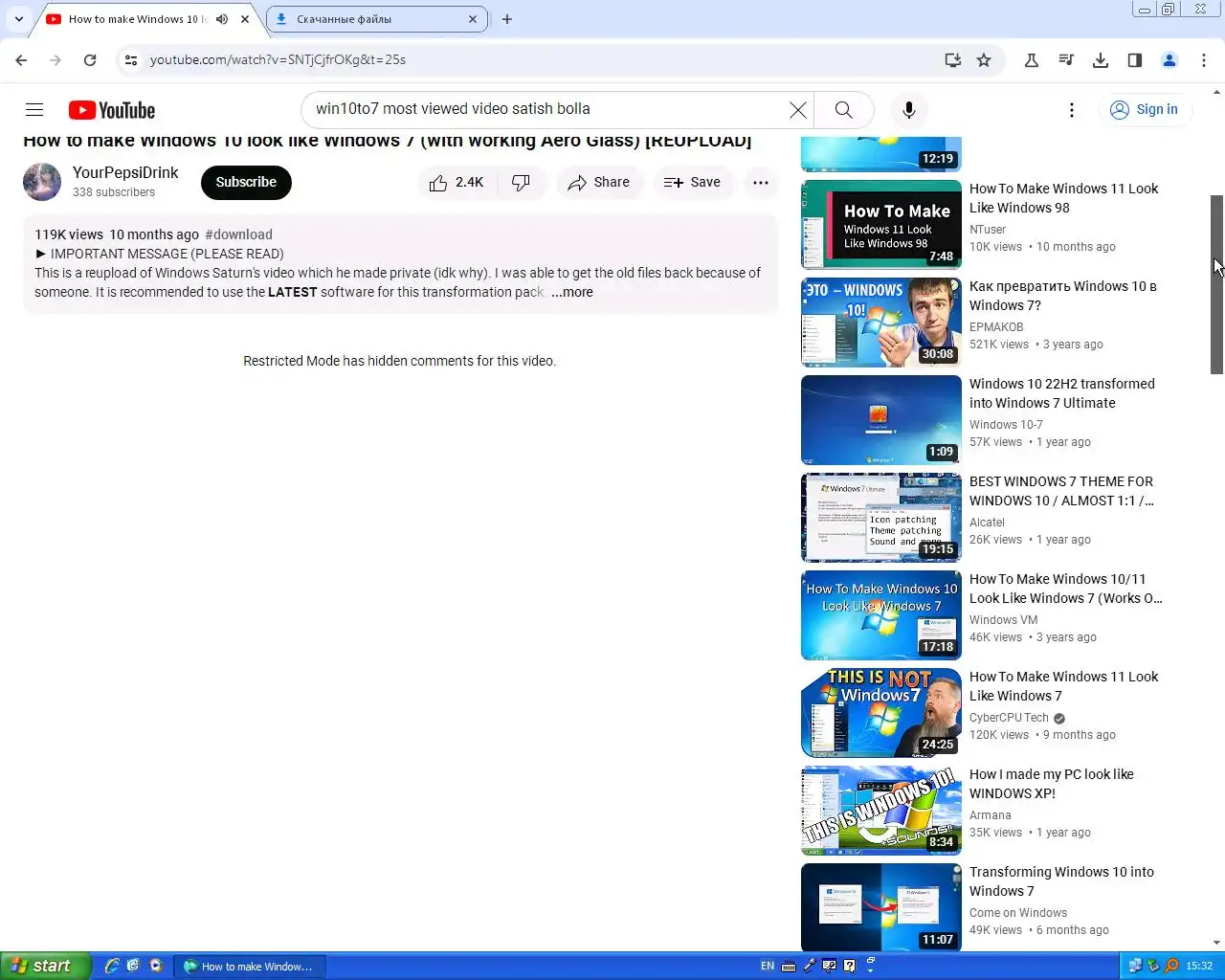The image size is (1225, 980).
Task: Switch to Скачанные файлы tab
Action: click(x=376, y=18)
